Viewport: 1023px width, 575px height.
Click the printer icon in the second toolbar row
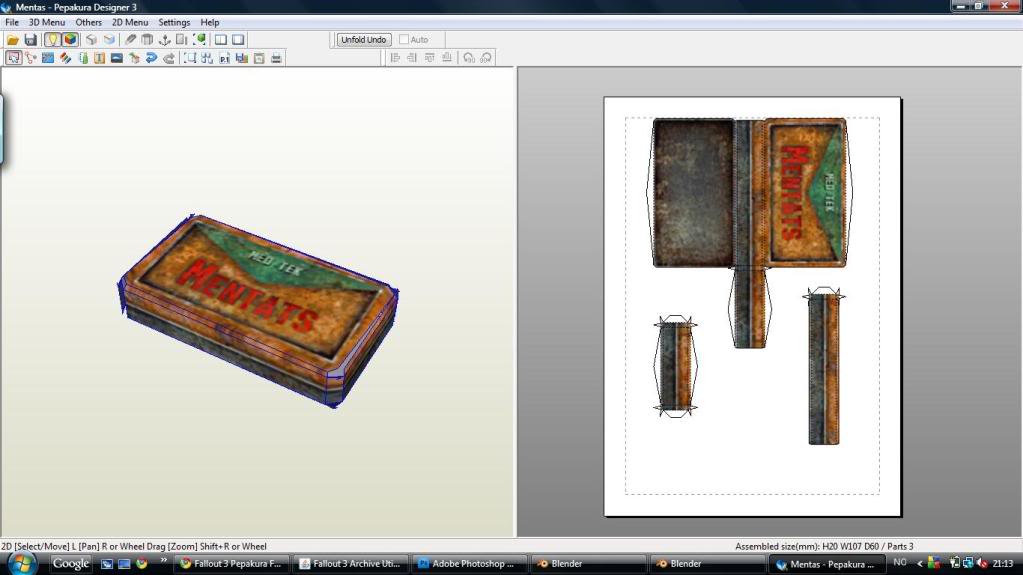276,58
